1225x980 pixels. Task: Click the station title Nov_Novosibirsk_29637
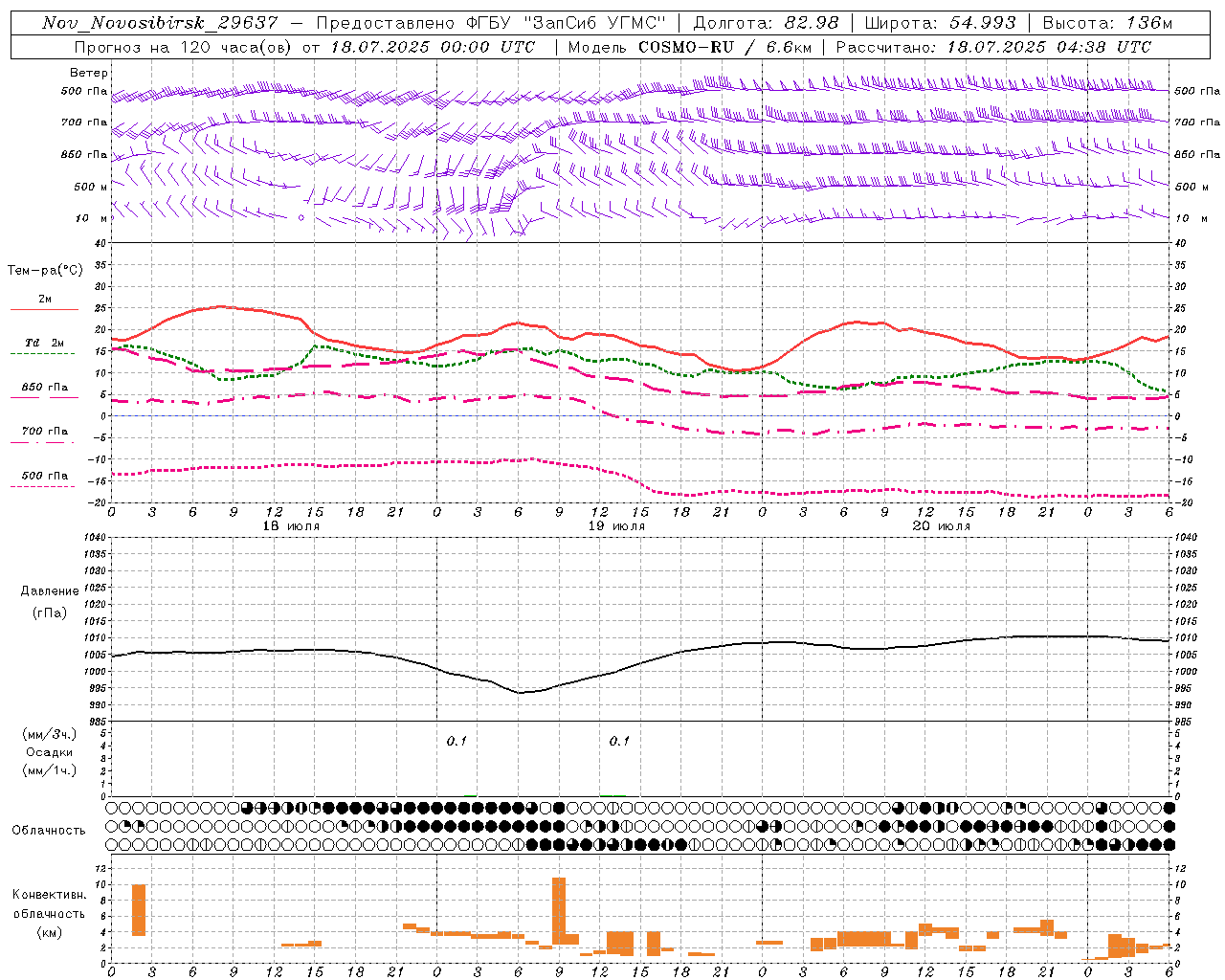coord(160,23)
